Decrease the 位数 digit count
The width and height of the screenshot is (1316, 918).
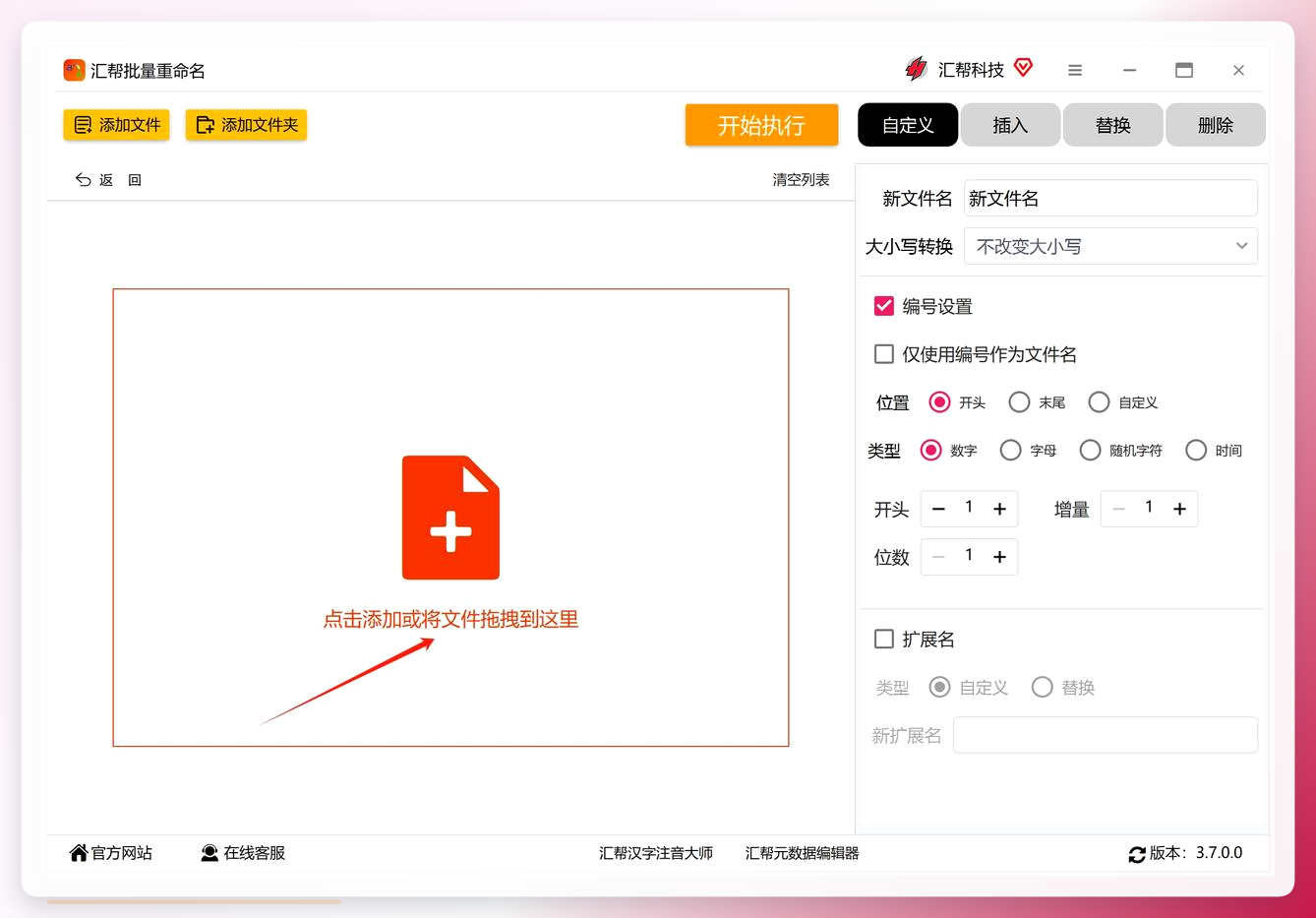[x=938, y=557]
